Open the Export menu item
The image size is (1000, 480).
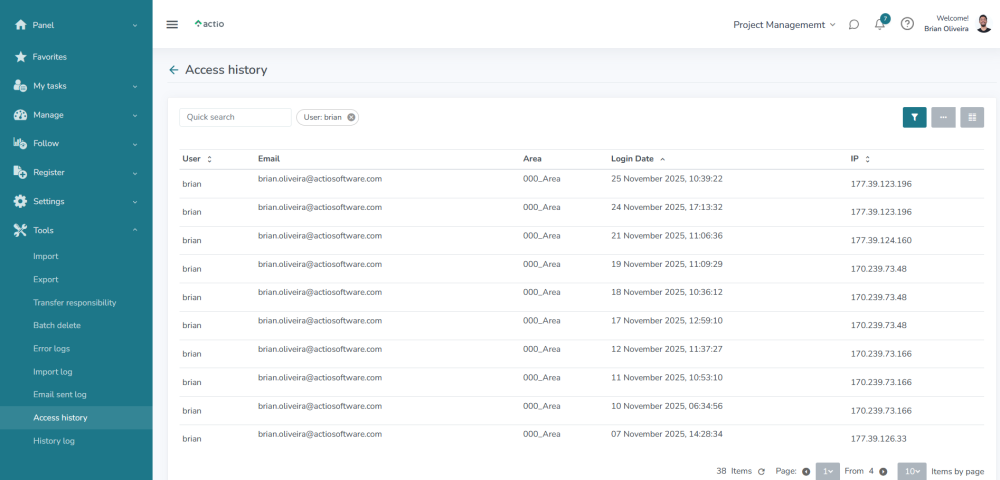(45, 279)
